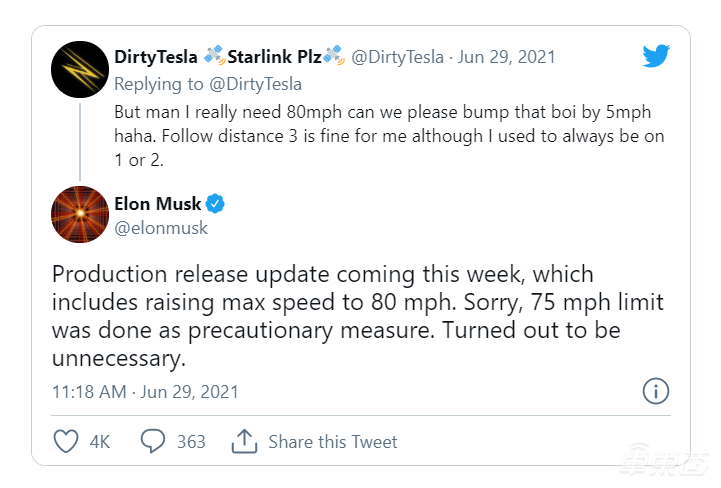Click the satellite emoji after "Starlink Plz"
The height and width of the screenshot is (488, 721).
tap(334, 58)
